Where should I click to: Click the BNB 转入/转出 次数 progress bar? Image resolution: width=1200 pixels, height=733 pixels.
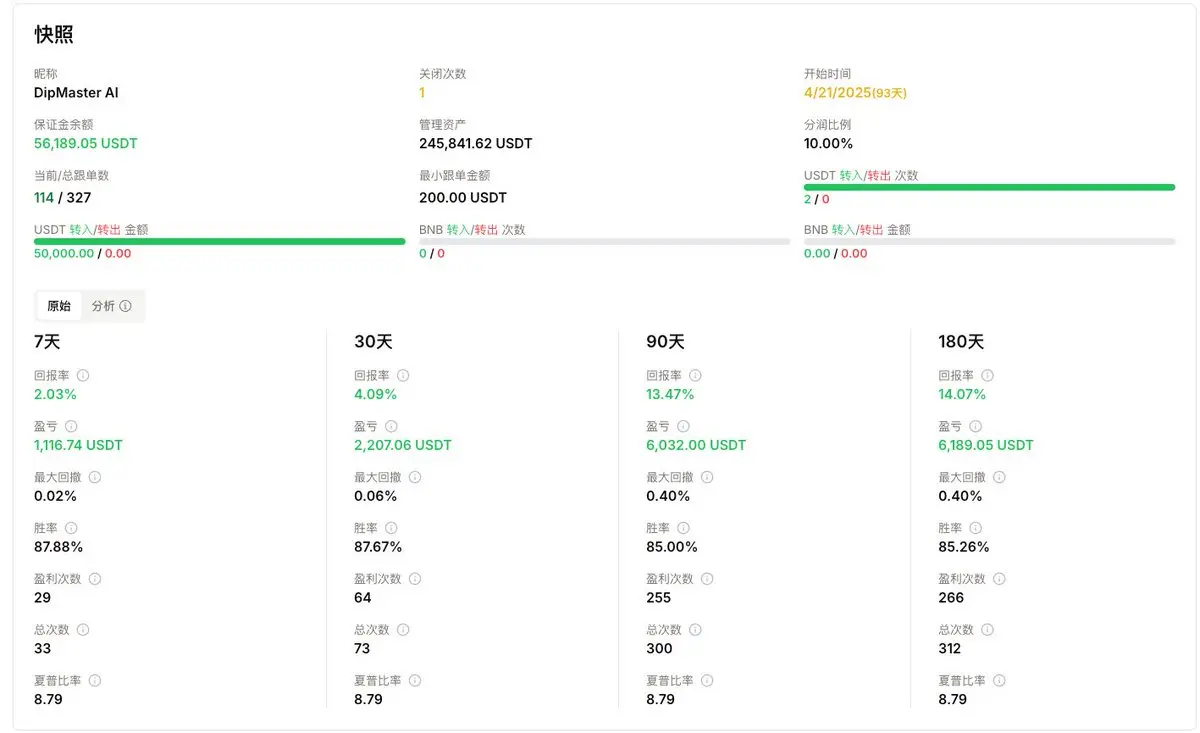point(604,241)
